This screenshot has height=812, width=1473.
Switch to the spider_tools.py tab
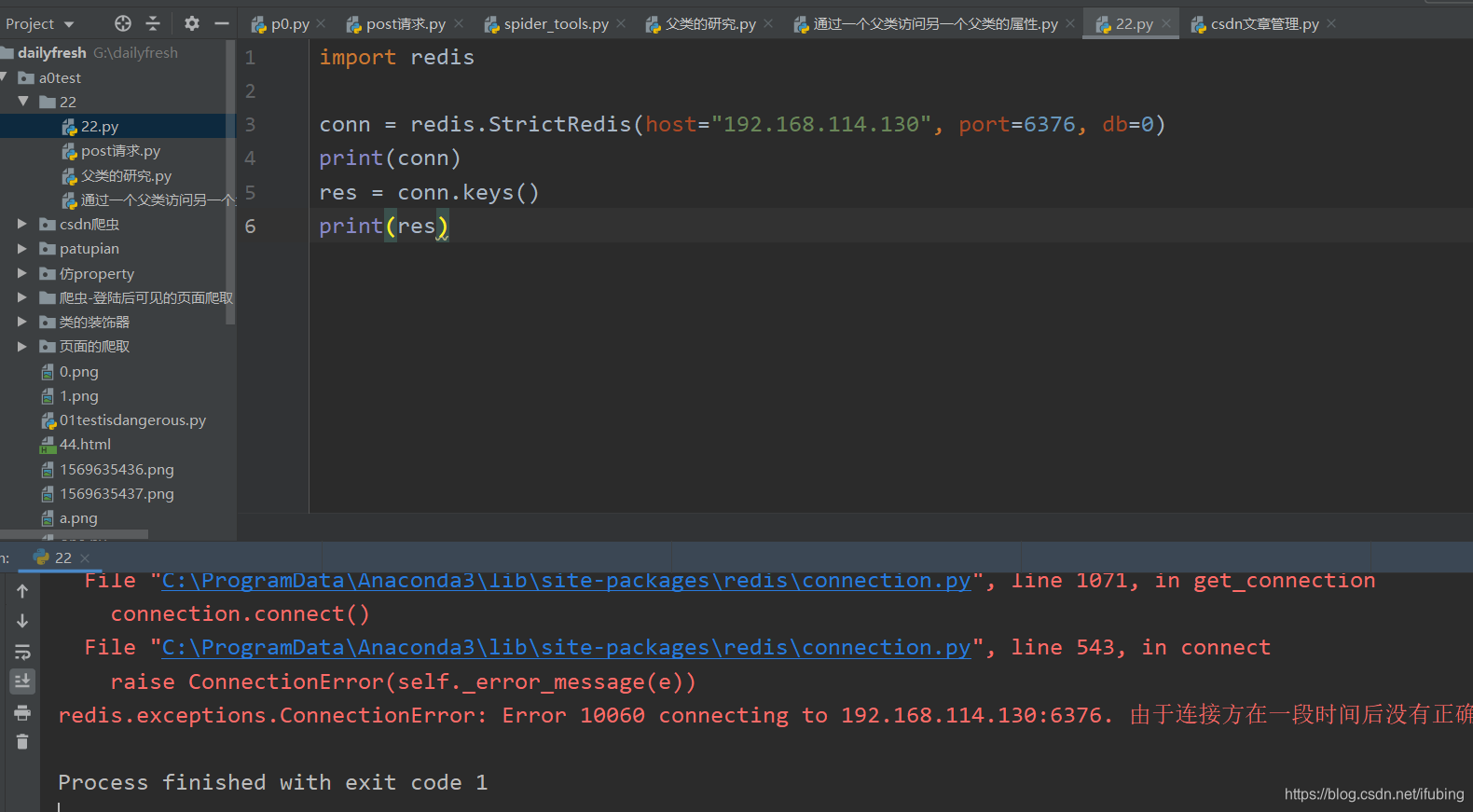(556, 24)
